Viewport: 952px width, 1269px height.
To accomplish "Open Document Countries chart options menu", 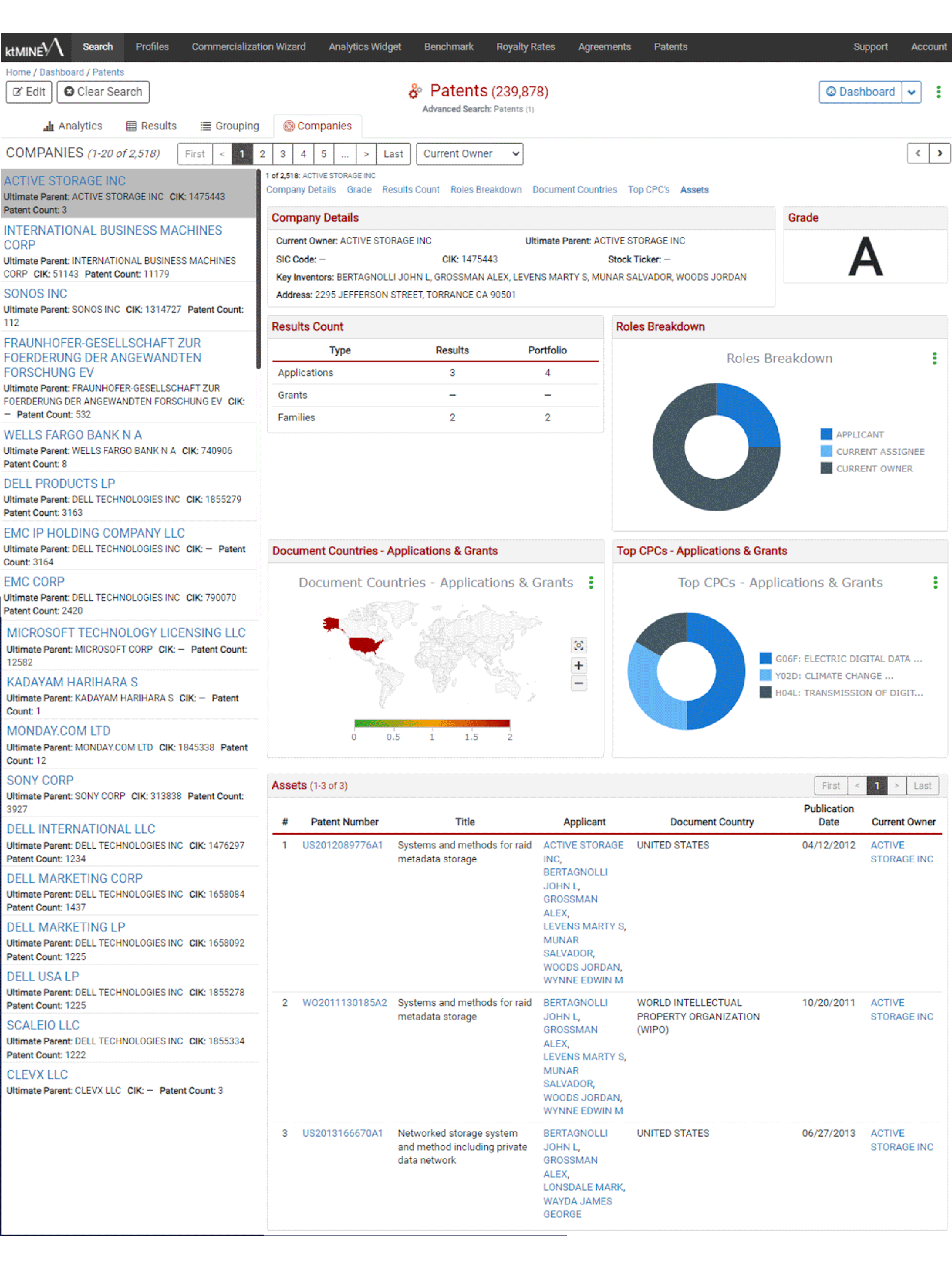I will pos(591,583).
